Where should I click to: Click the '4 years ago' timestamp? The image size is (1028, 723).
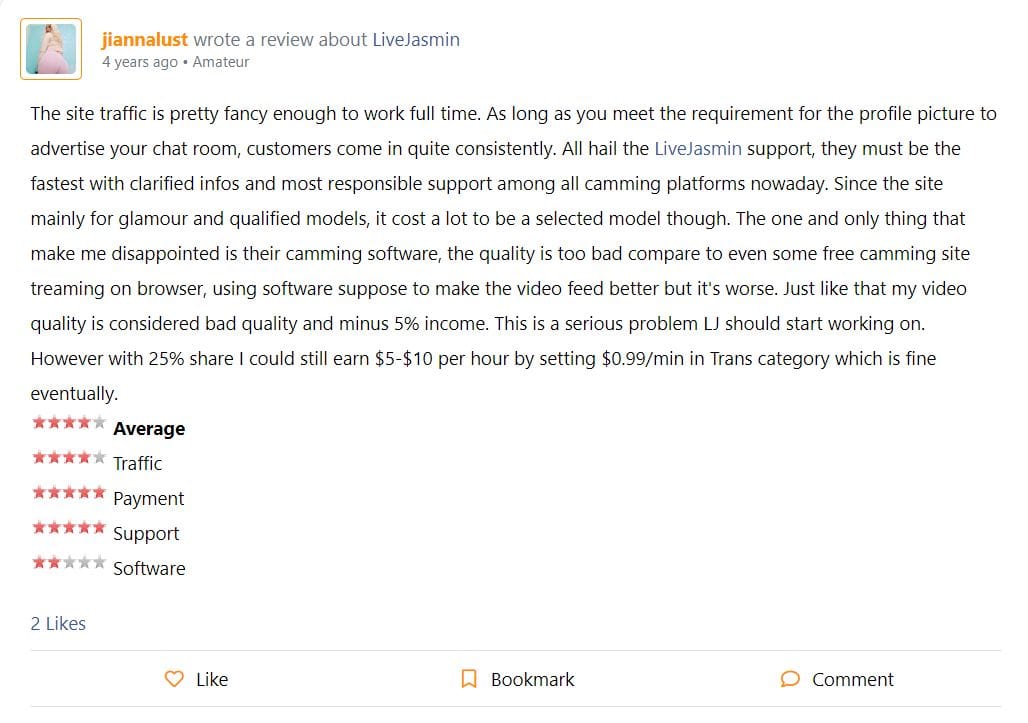(140, 62)
